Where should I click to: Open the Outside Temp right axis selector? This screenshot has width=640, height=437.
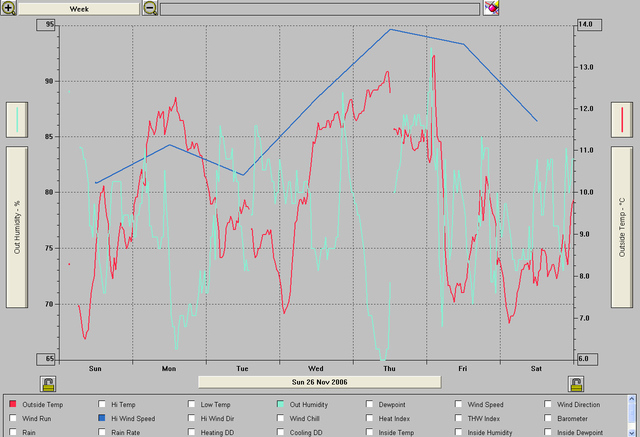[623, 227]
